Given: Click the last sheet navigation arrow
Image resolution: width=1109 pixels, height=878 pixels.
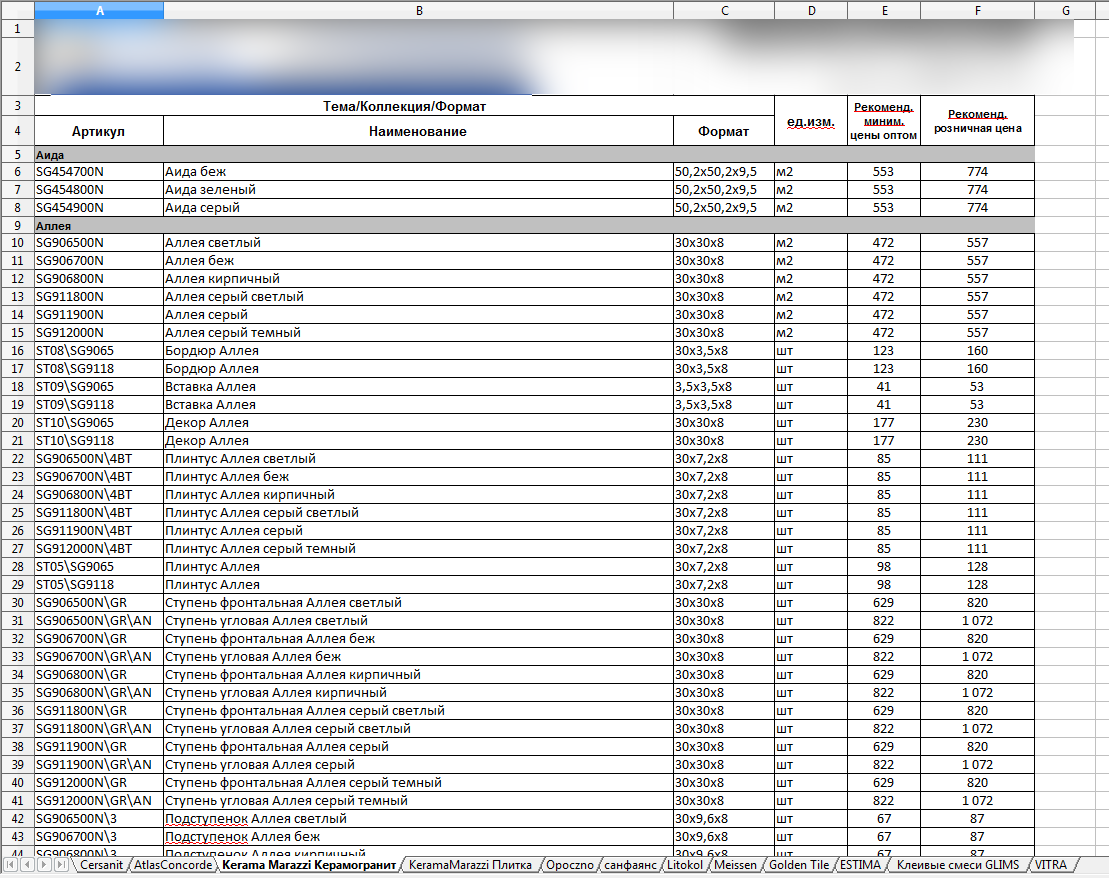Looking at the screenshot, I should [60, 864].
